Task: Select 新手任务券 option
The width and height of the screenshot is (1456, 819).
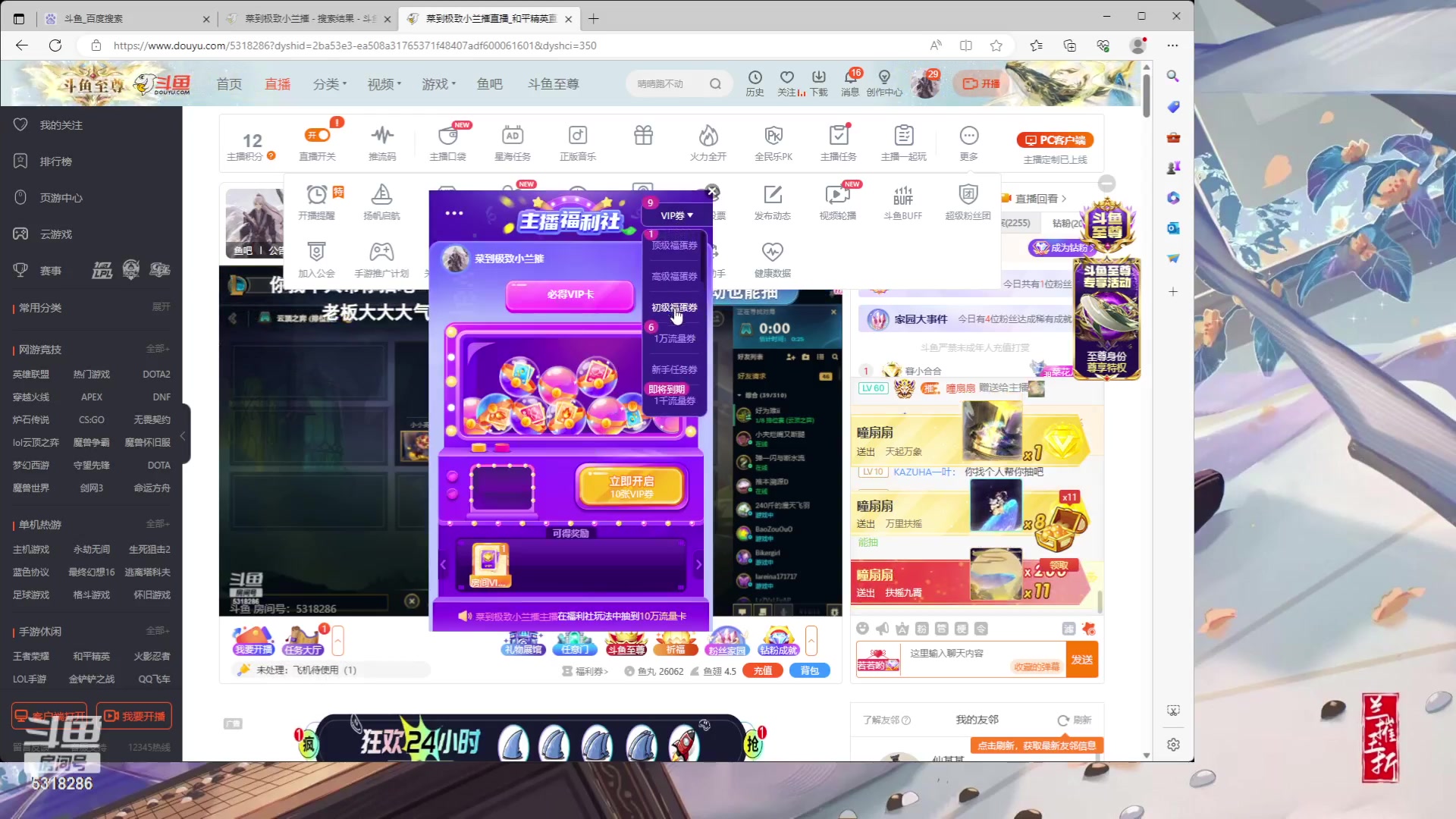Action: point(674,370)
